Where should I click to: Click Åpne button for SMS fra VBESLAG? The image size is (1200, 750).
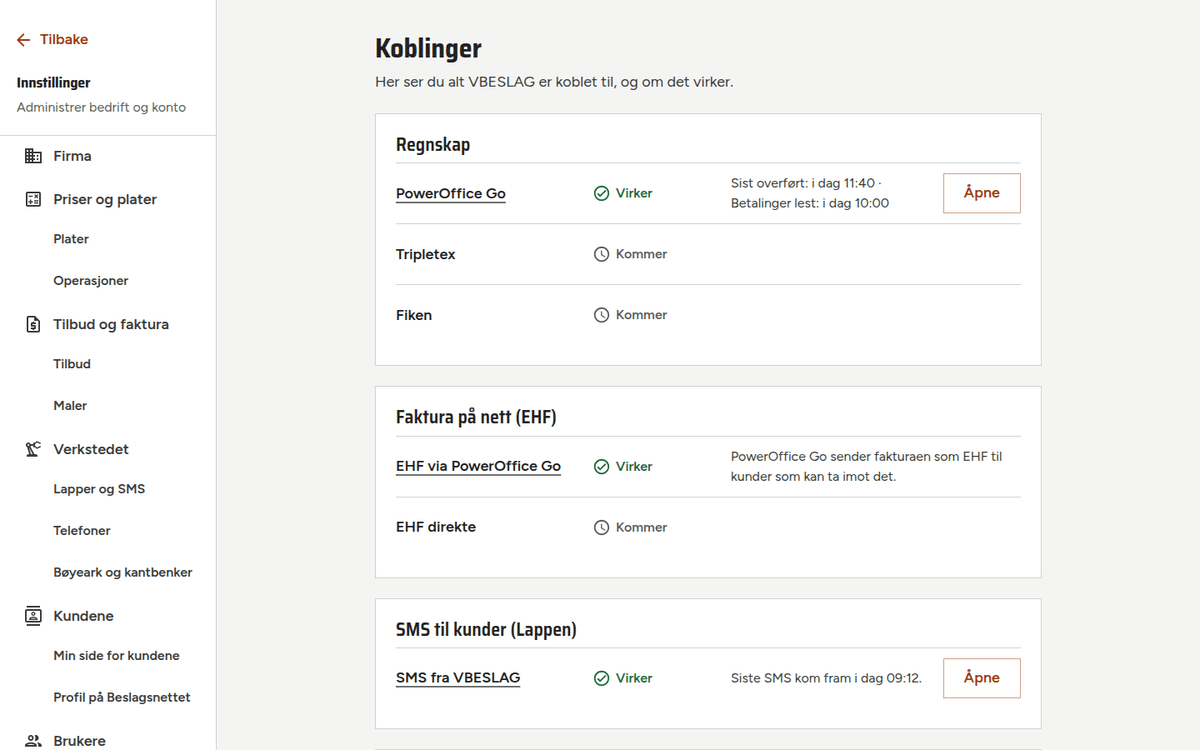tap(982, 678)
